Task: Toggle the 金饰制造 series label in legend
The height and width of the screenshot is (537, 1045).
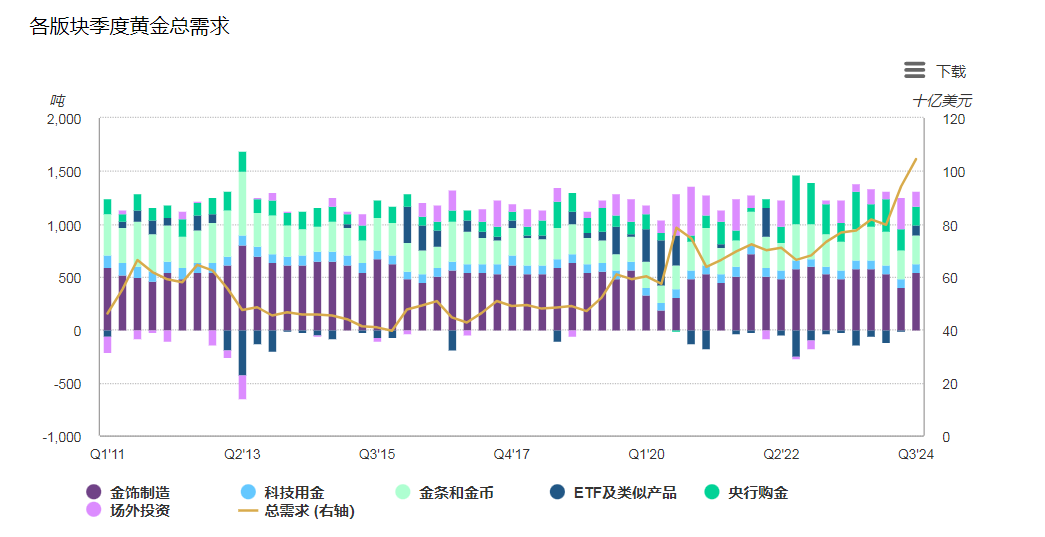Action: (x=140, y=492)
